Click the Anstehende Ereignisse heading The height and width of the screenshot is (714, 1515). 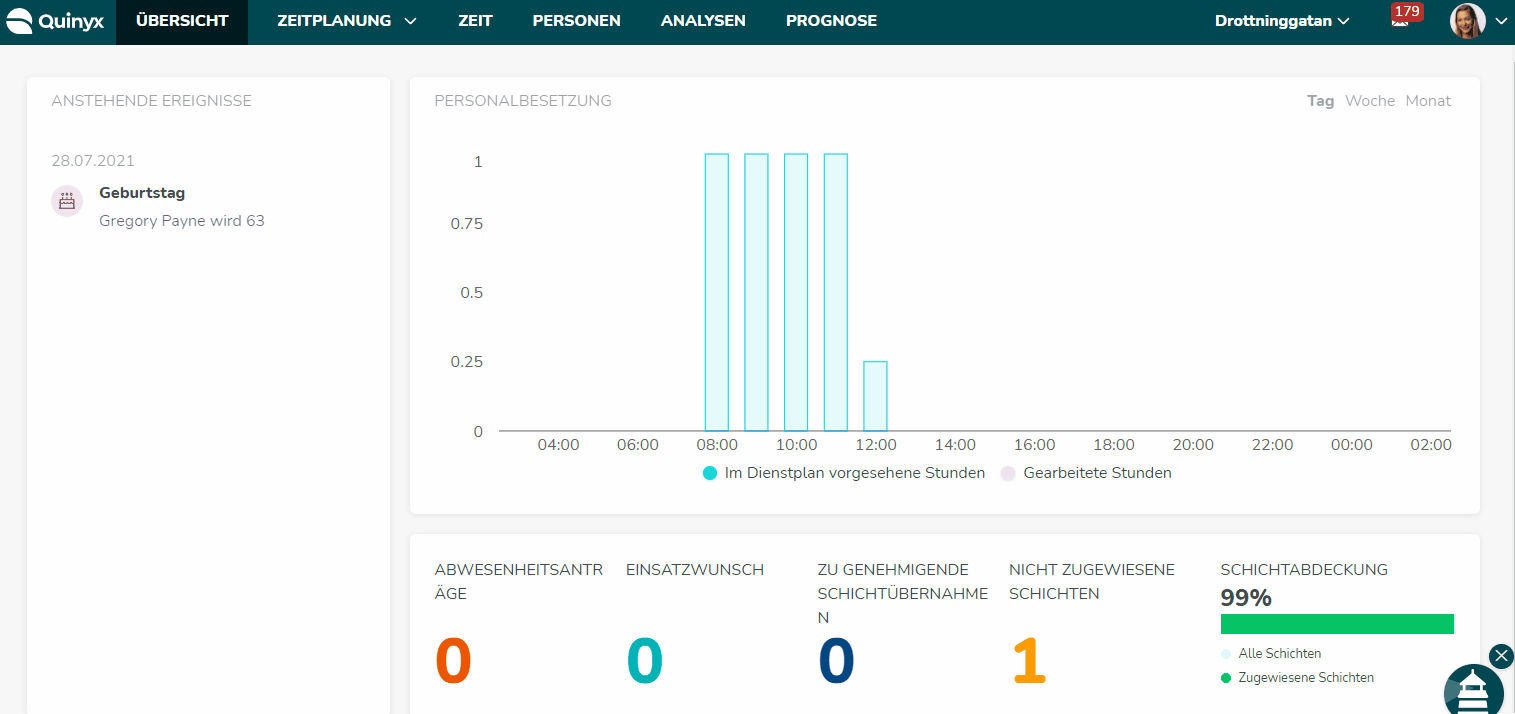tap(151, 101)
